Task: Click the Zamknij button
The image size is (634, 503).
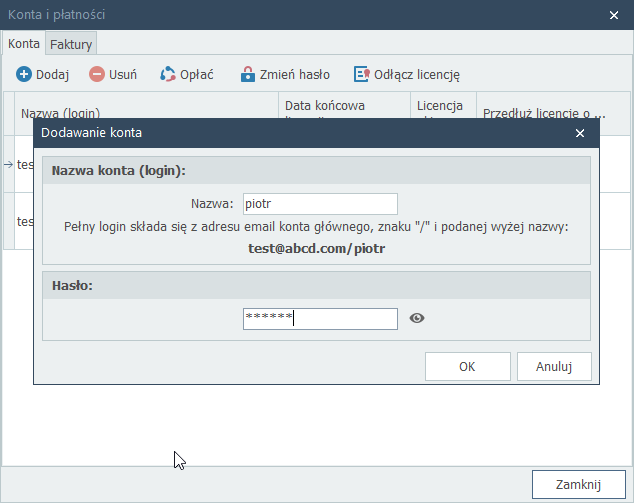Action: click(577, 484)
